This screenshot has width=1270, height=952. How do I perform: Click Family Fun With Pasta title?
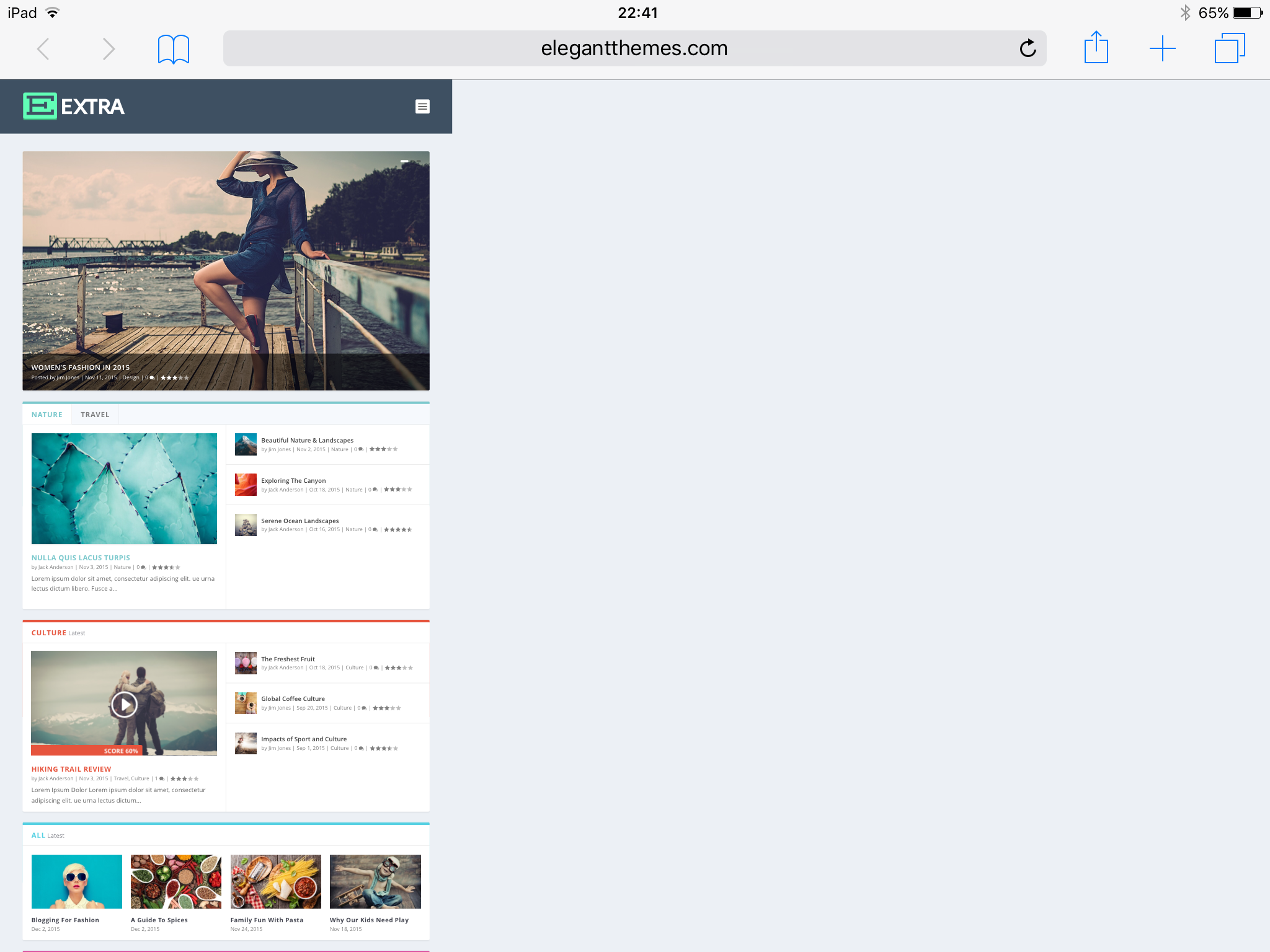tap(267, 920)
